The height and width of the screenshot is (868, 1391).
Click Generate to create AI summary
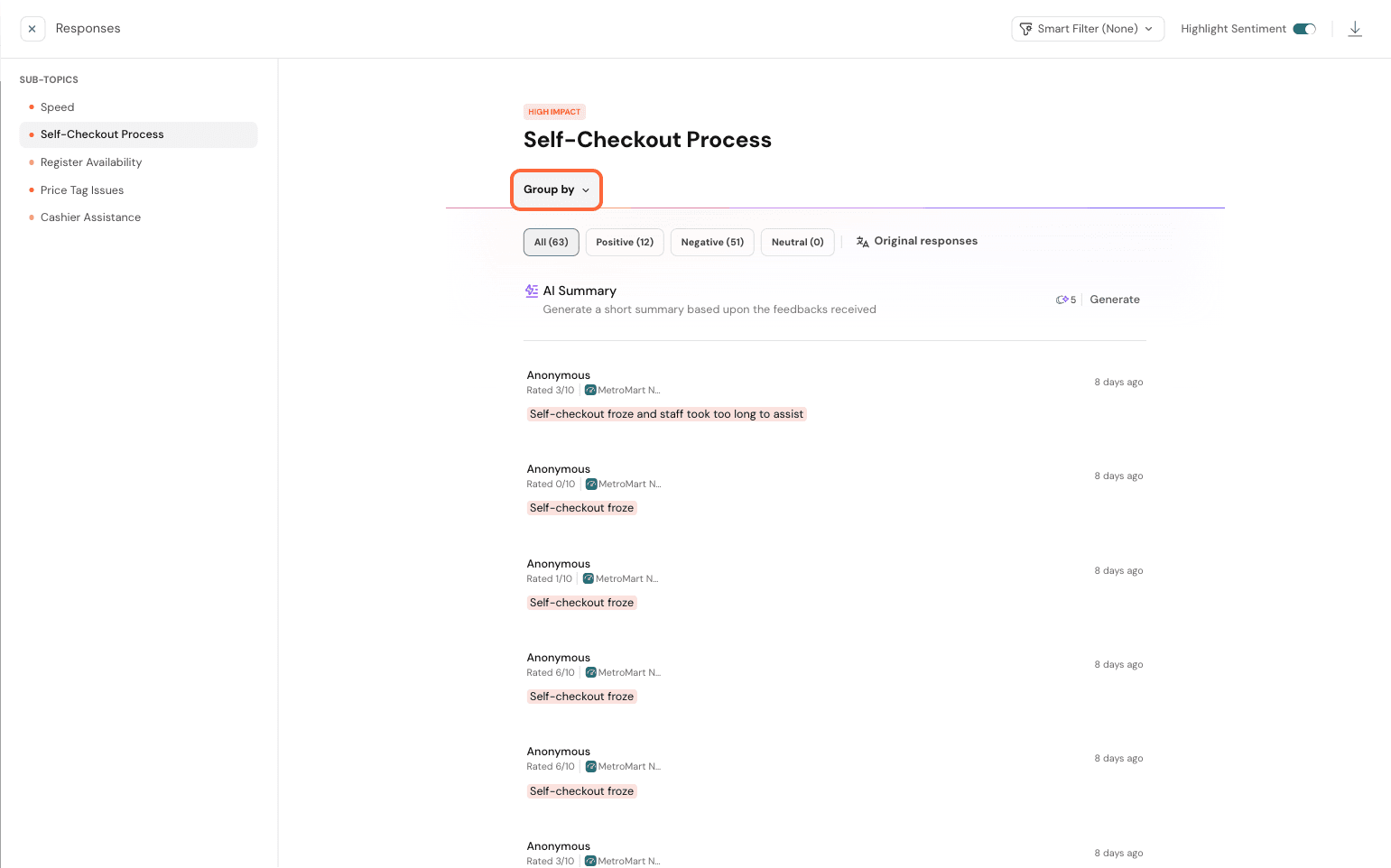pyautogui.click(x=1115, y=300)
